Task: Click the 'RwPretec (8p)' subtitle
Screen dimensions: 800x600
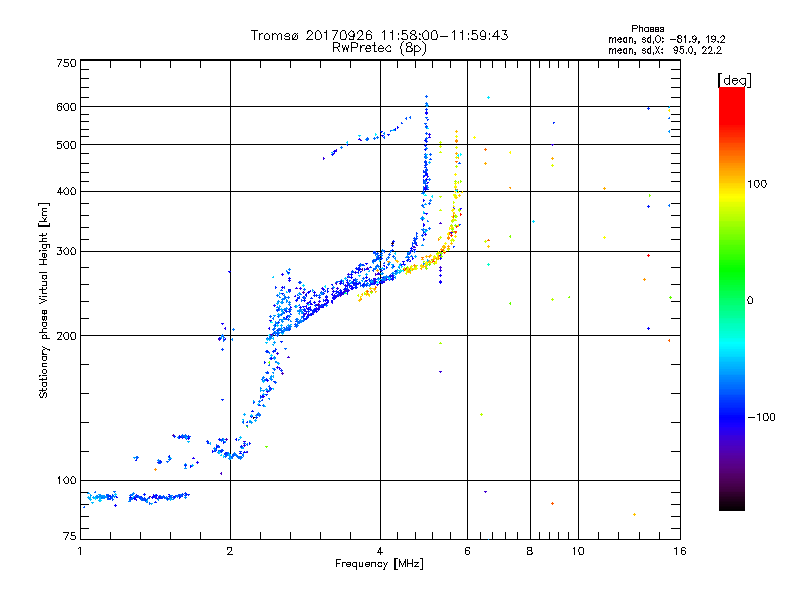Action: (x=379, y=48)
